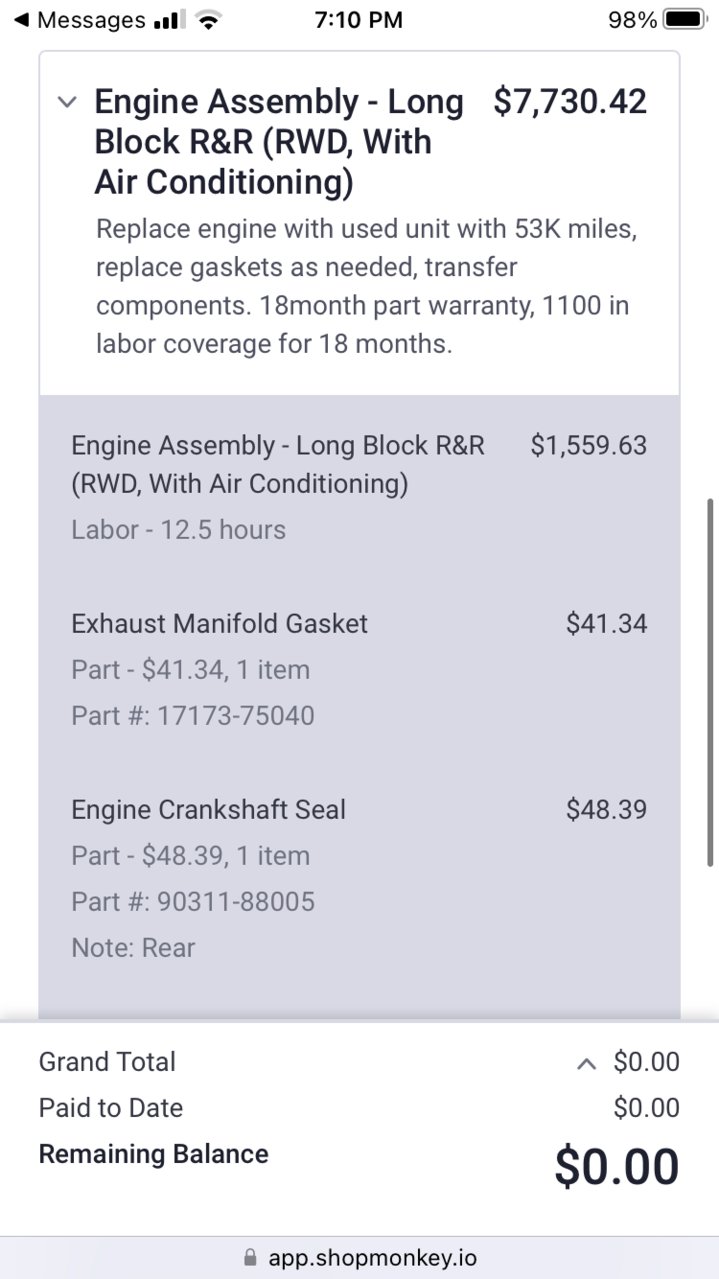Select the Engine Crankshaft Seal line item
This screenshot has width=719, height=1279.
click(x=359, y=878)
